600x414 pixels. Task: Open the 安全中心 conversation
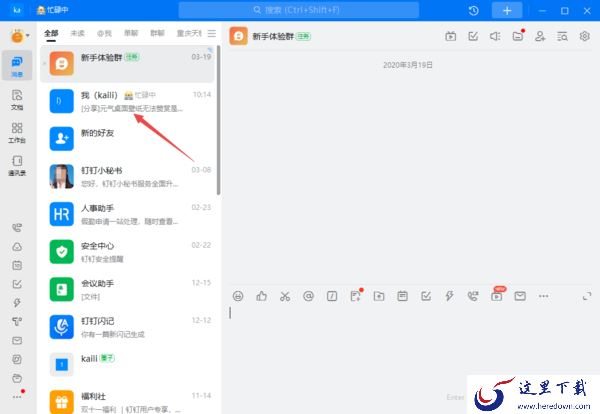pyautogui.click(x=127, y=252)
